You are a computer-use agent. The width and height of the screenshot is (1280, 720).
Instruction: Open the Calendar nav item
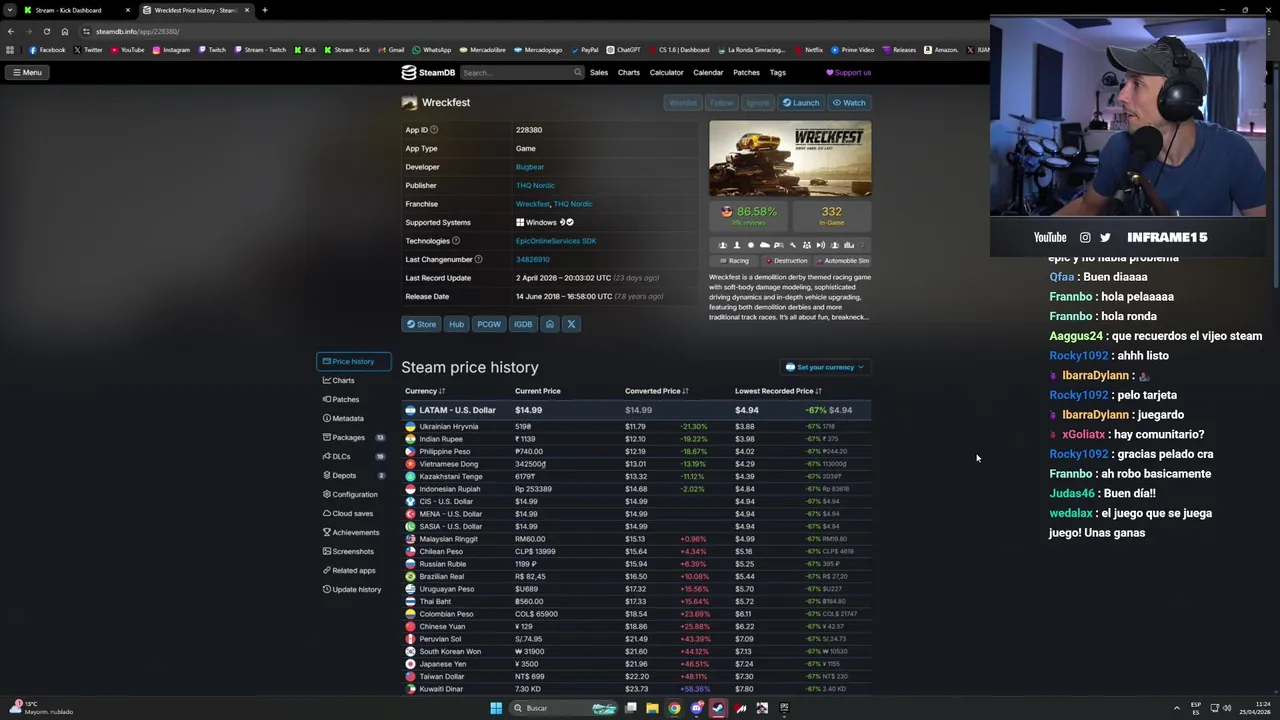point(708,72)
